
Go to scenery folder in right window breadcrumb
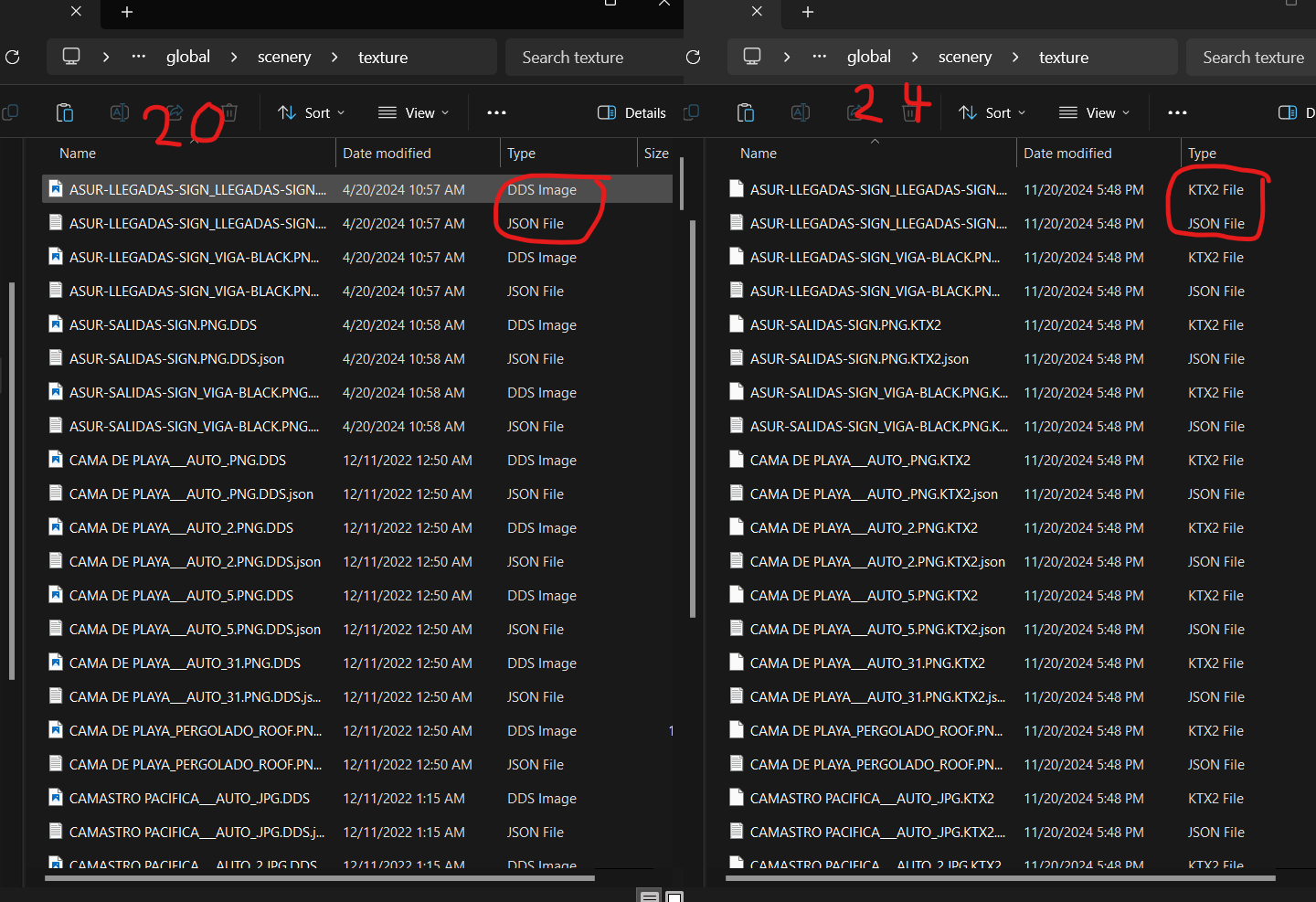tap(965, 57)
